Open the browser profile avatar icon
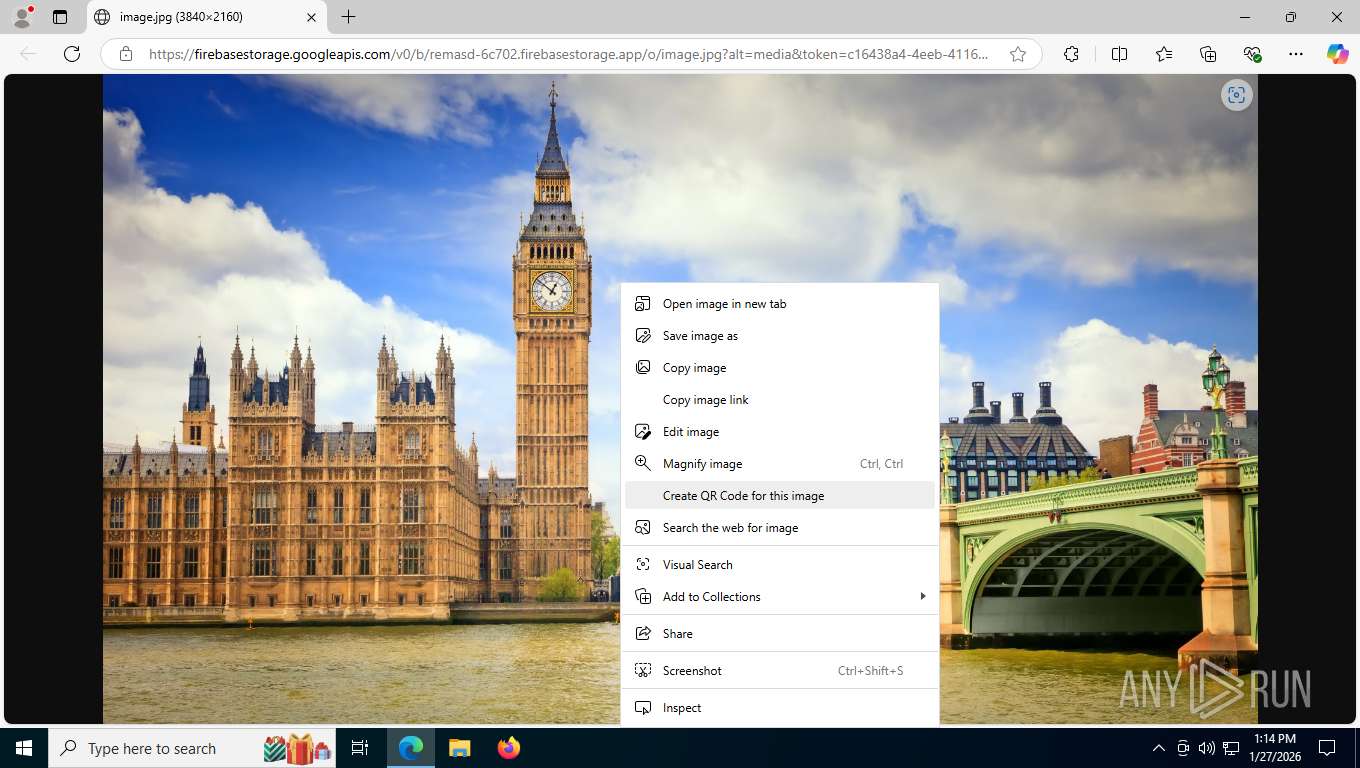The height and width of the screenshot is (768, 1360). (22, 17)
